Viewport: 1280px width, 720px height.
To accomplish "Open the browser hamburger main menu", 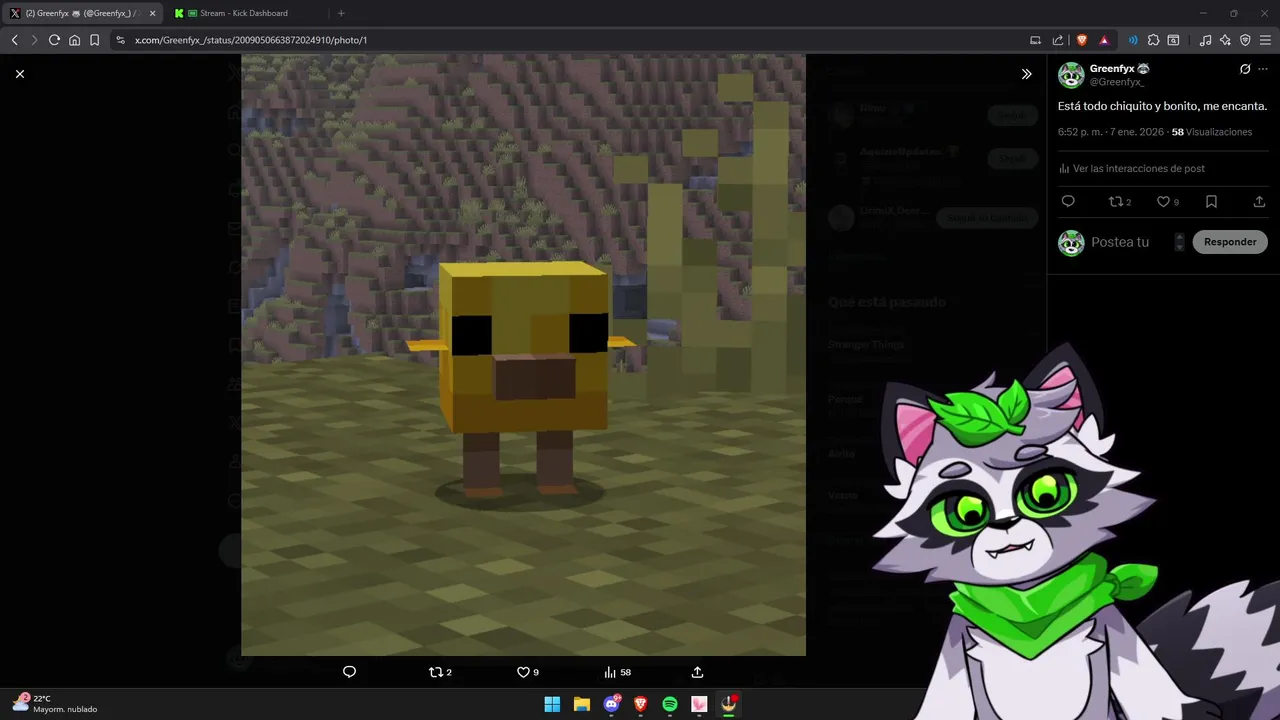I will (1265, 40).
